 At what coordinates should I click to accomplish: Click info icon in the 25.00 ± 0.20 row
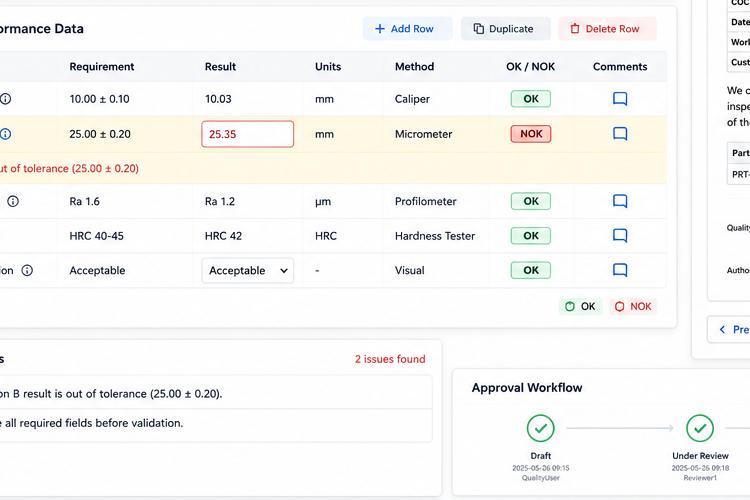click(x=5, y=134)
